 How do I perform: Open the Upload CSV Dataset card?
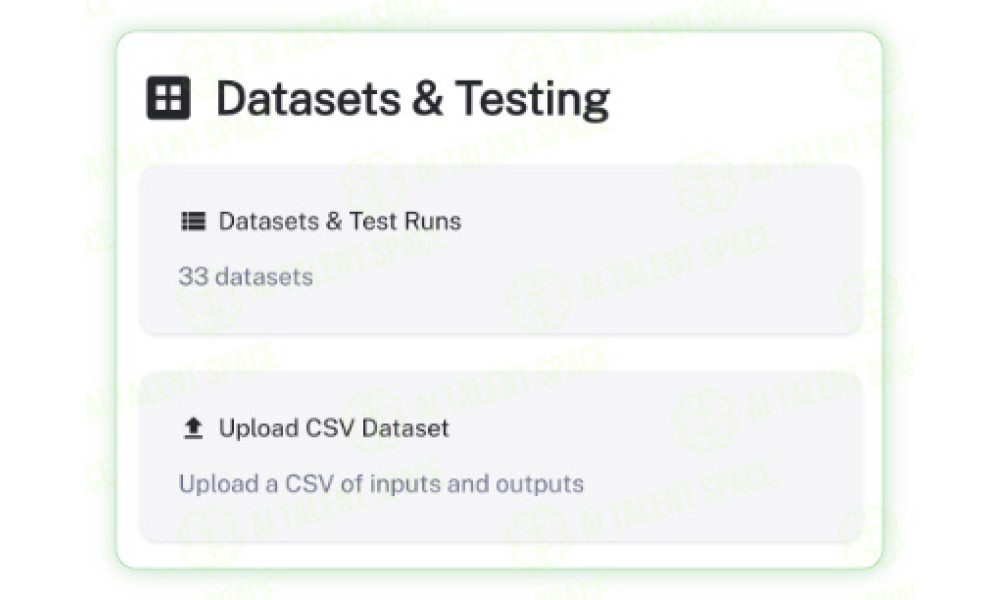pos(501,457)
